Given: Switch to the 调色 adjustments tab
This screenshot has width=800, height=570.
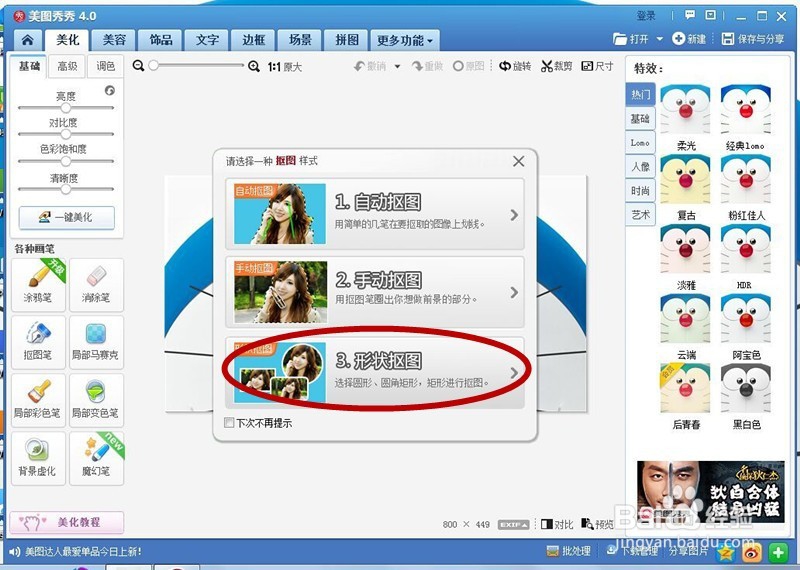Looking at the screenshot, I should 106,66.
